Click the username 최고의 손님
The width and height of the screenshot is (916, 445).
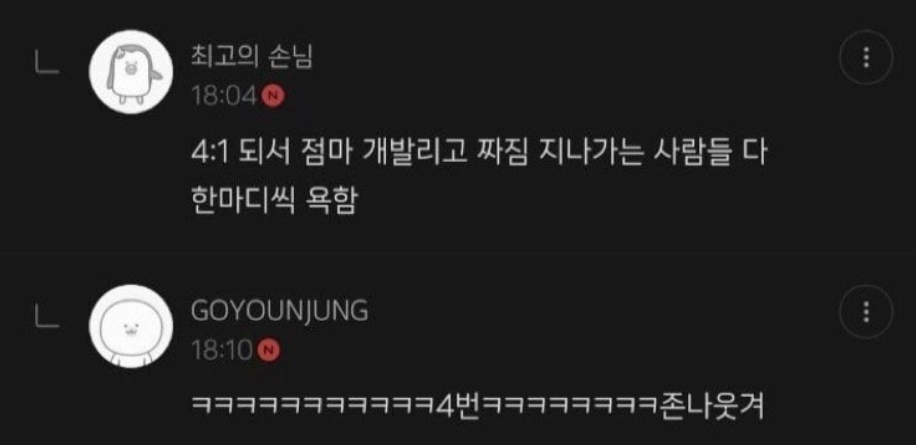252,58
